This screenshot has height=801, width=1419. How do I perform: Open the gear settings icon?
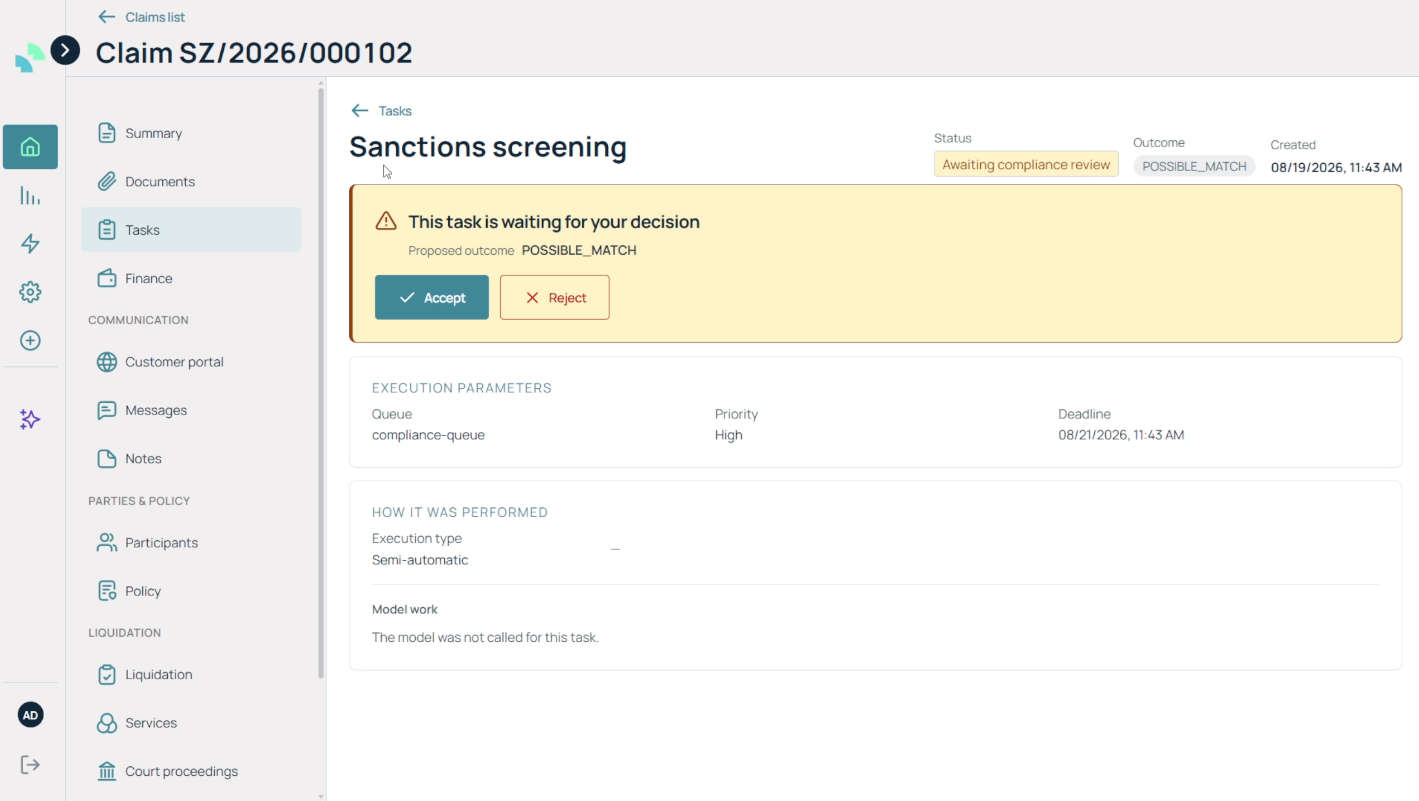click(30, 292)
